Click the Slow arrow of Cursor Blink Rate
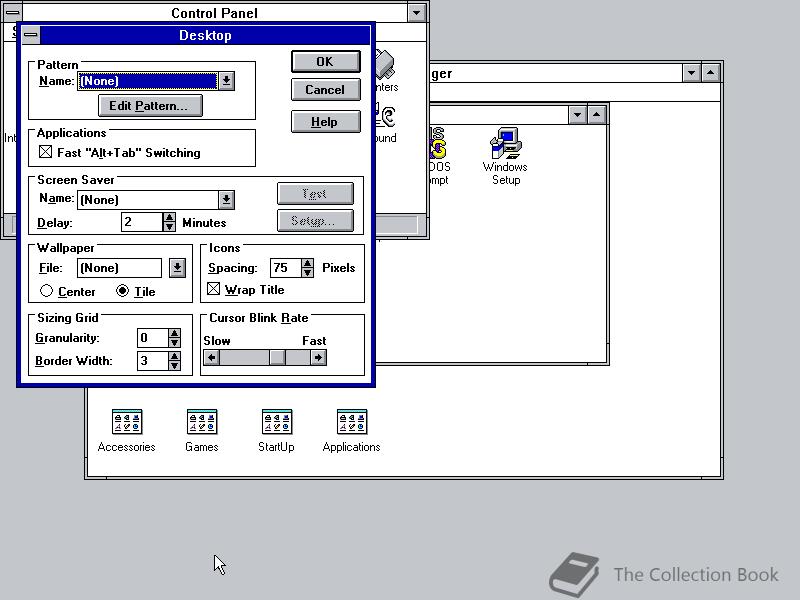Screen dimensions: 800x600 211,357
